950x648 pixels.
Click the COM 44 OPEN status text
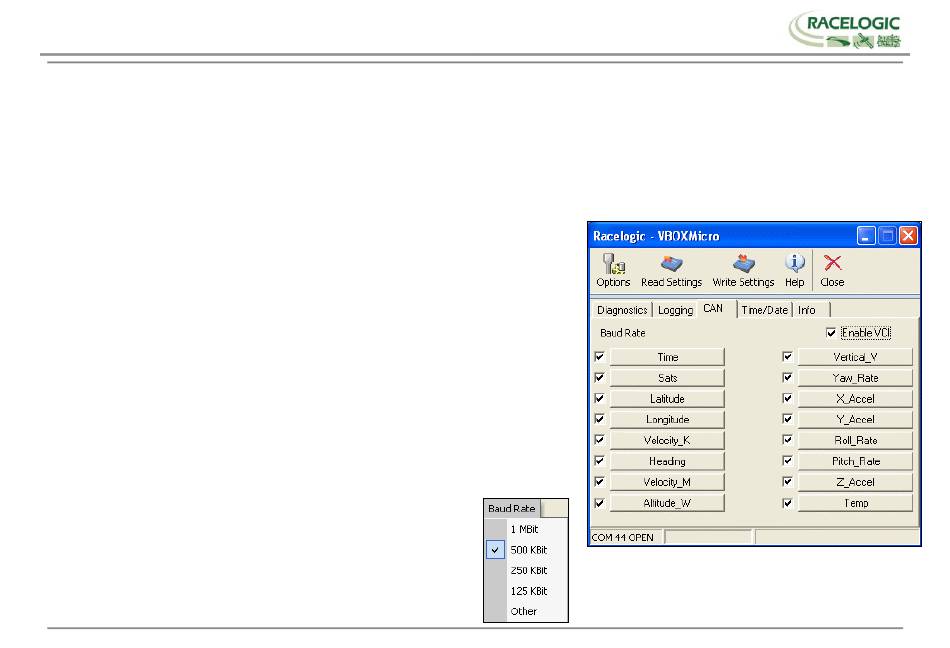623,538
